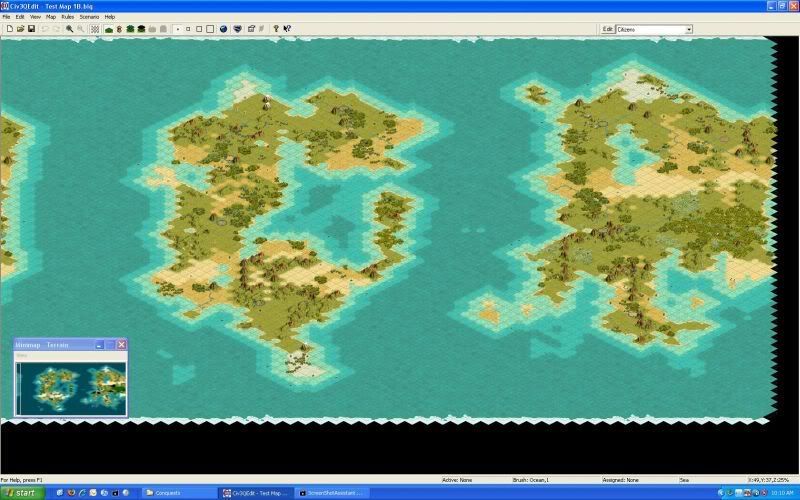This screenshot has width=800, height=500.
Task: Click the 'Sea' status bar entry
Action: [x=684, y=480]
